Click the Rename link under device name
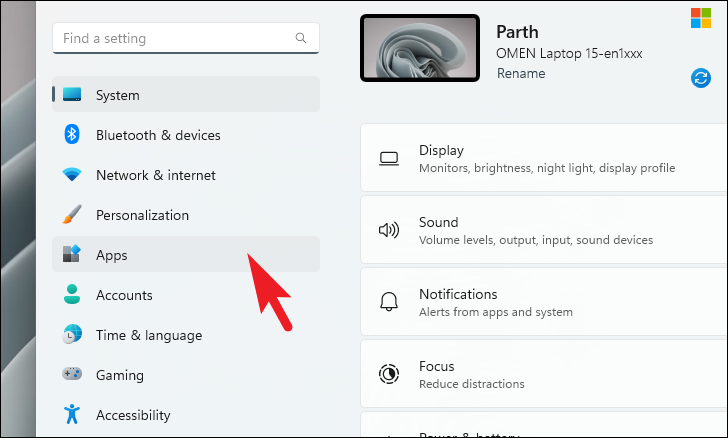Screen dimensions: 728x438 (521, 73)
